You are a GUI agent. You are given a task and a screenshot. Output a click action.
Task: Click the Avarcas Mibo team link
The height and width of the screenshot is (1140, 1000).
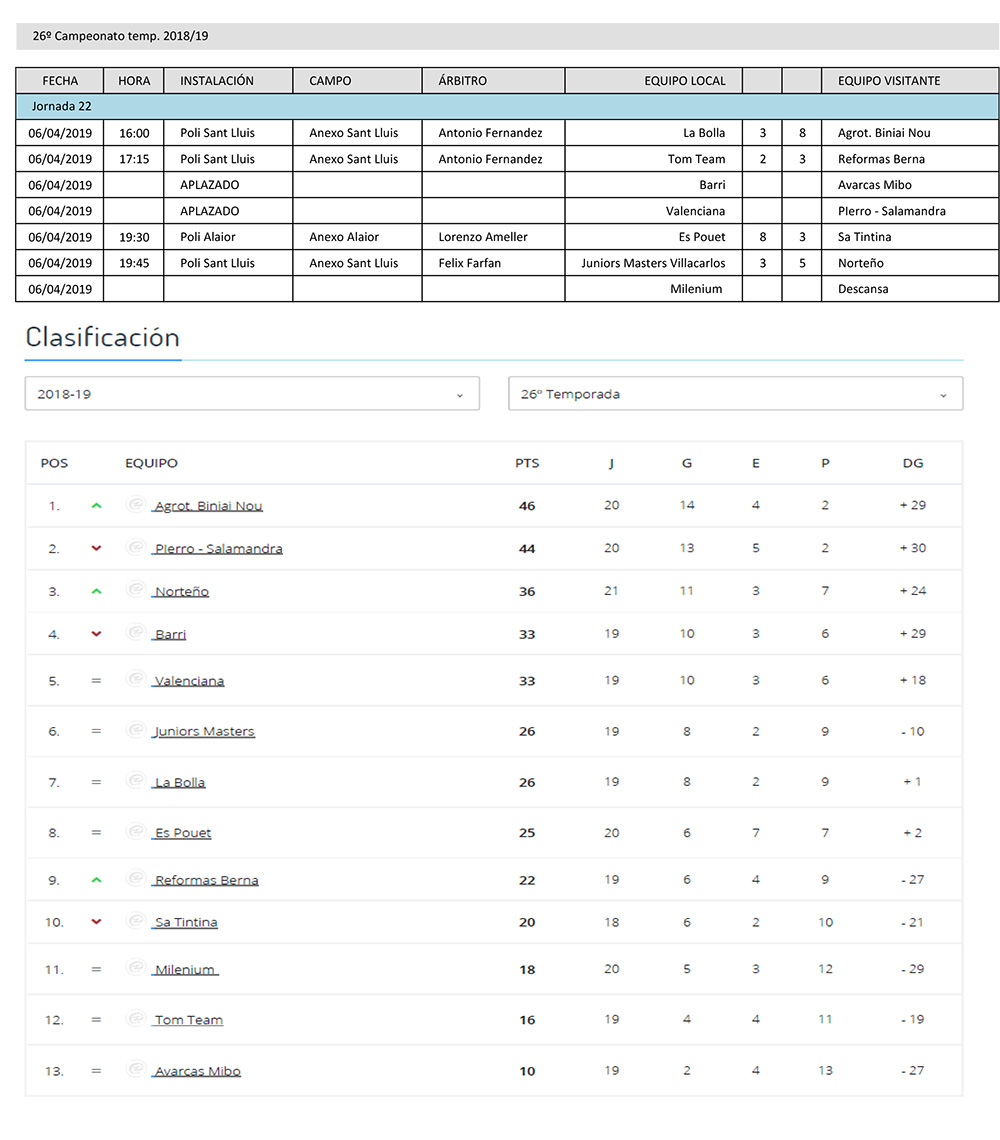click(x=197, y=1071)
